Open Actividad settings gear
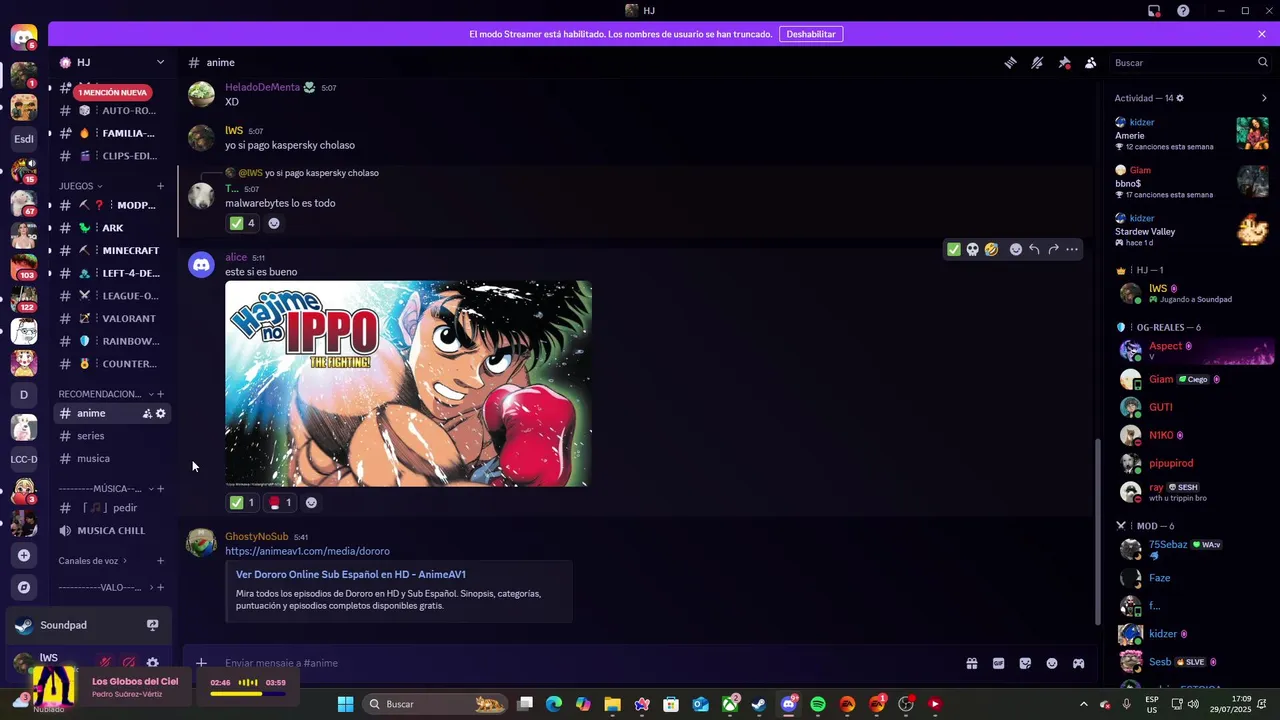The image size is (1280, 720). click(1180, 98)
